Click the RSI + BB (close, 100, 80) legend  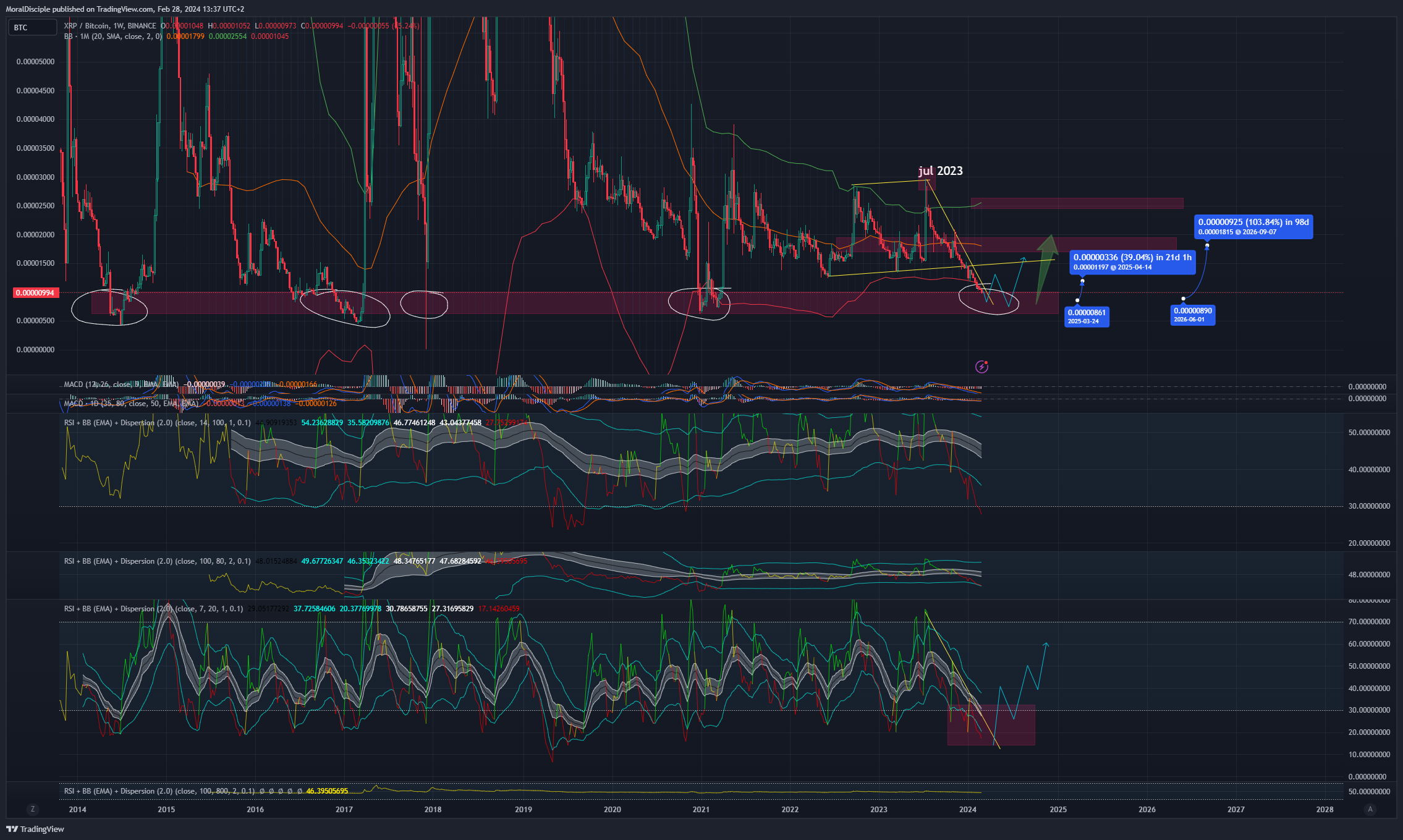(x=158, y=561)
